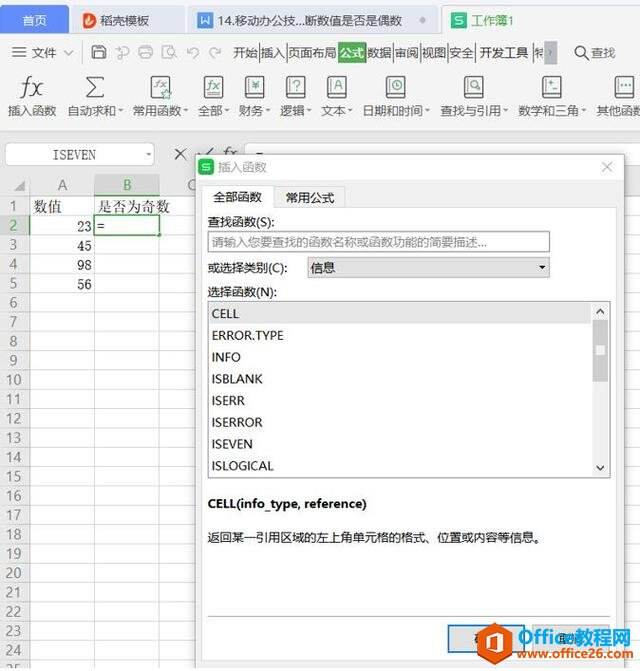Click the 查找 search magnifier icon

coord(581,53)
